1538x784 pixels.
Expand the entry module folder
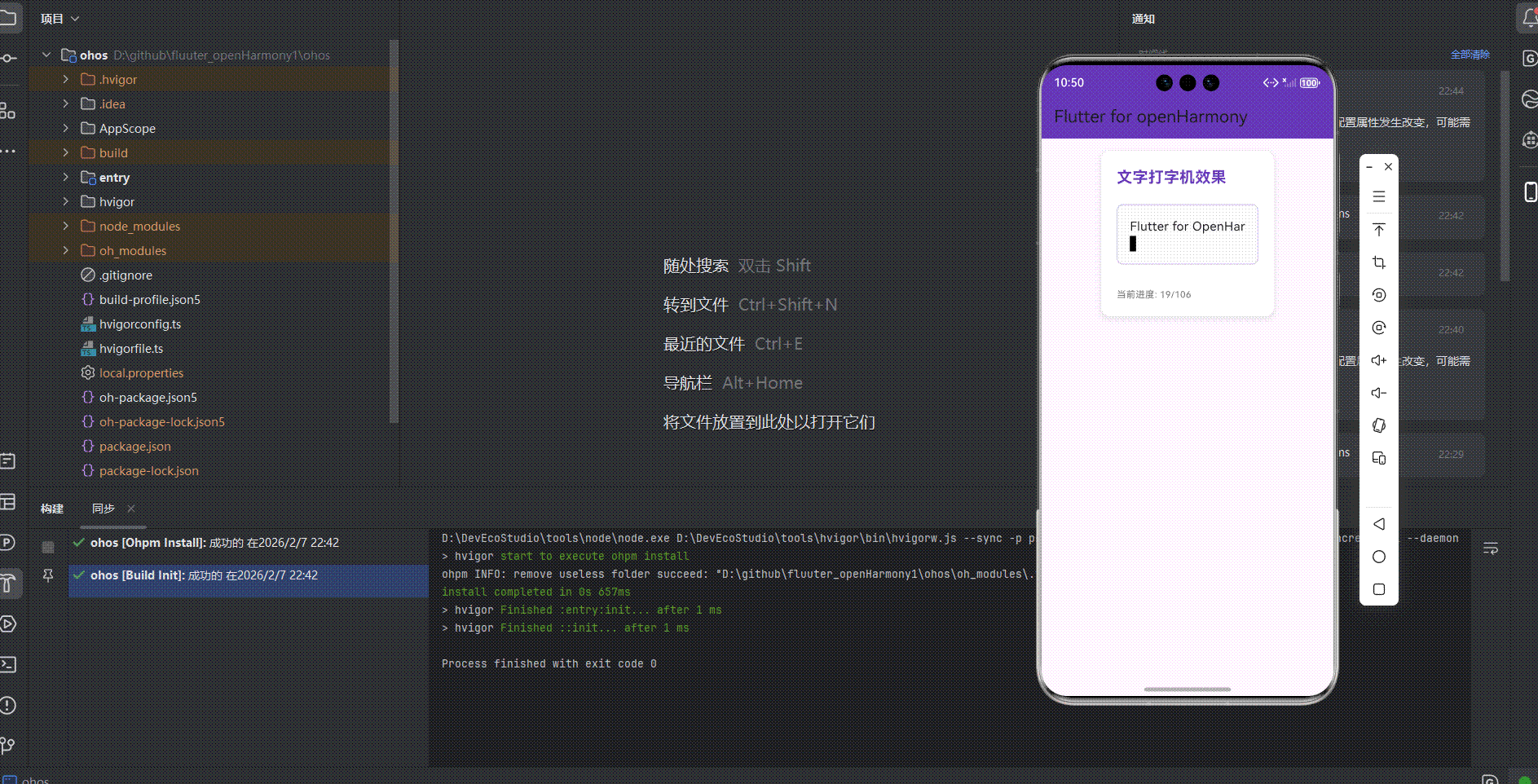coord(66,177)
